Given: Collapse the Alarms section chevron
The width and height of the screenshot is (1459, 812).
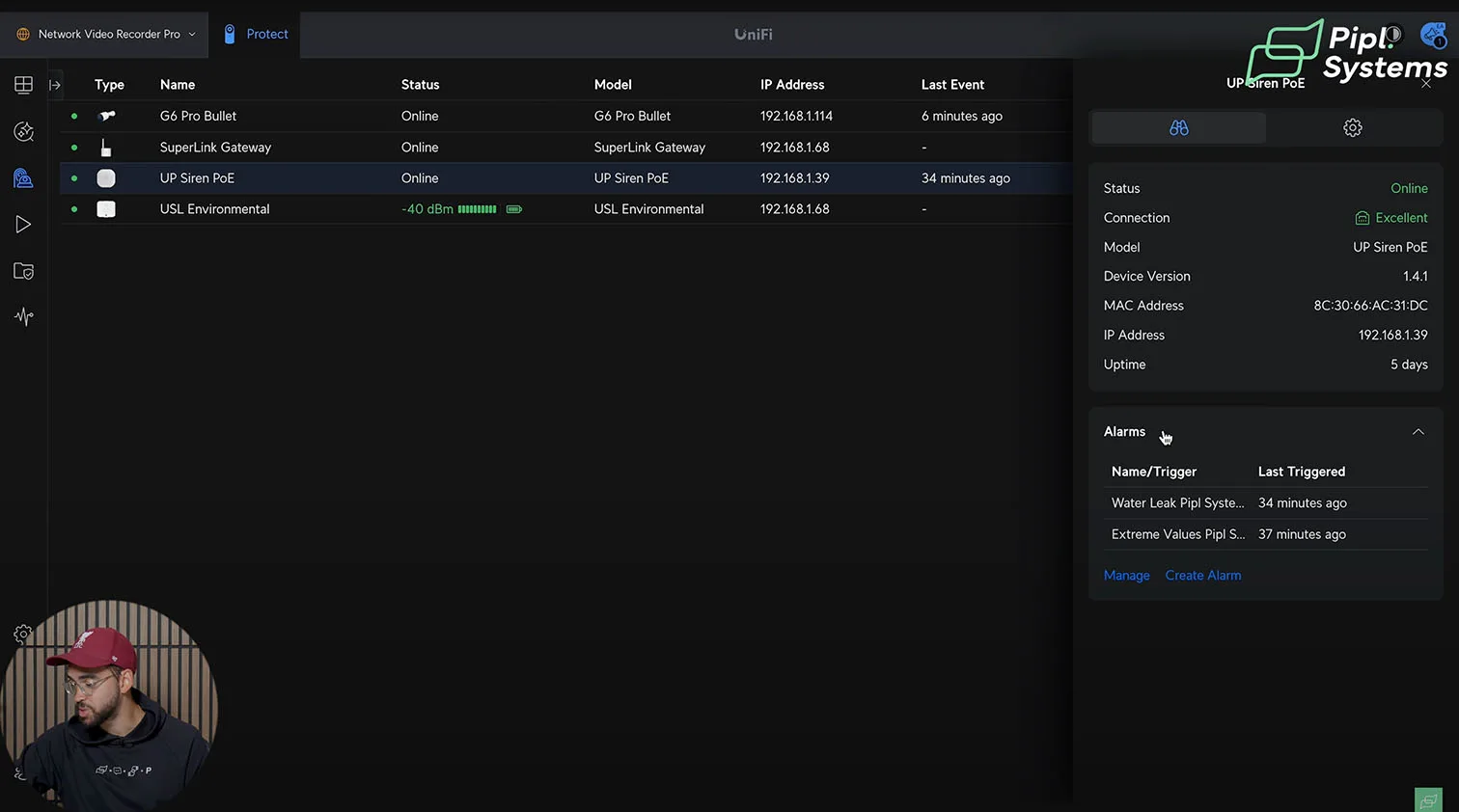Looking at the screenshot, I should point(1418,432).
